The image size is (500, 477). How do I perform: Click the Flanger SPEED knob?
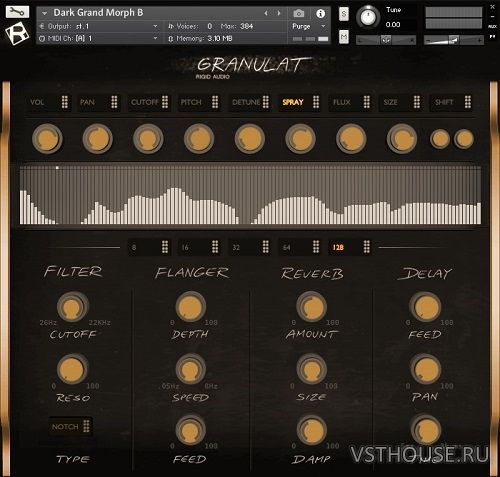point(191,369)
